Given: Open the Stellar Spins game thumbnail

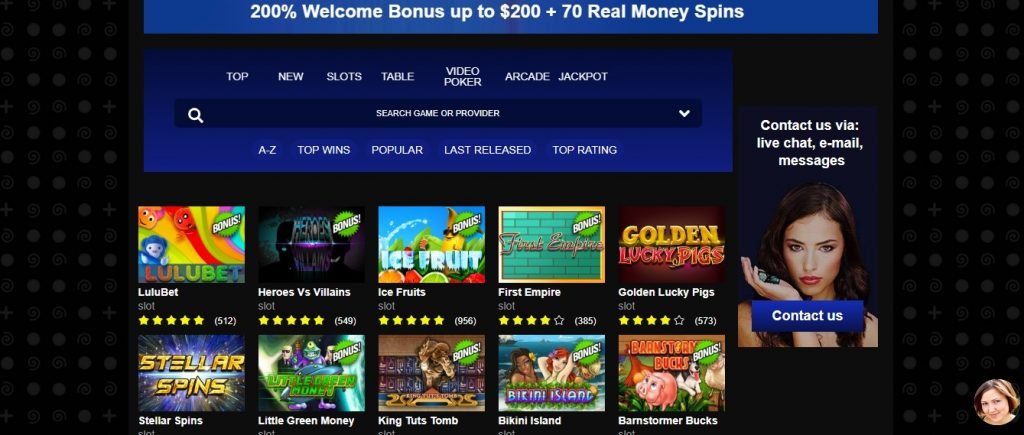Looking at the screenshot, I should (191, 373).
